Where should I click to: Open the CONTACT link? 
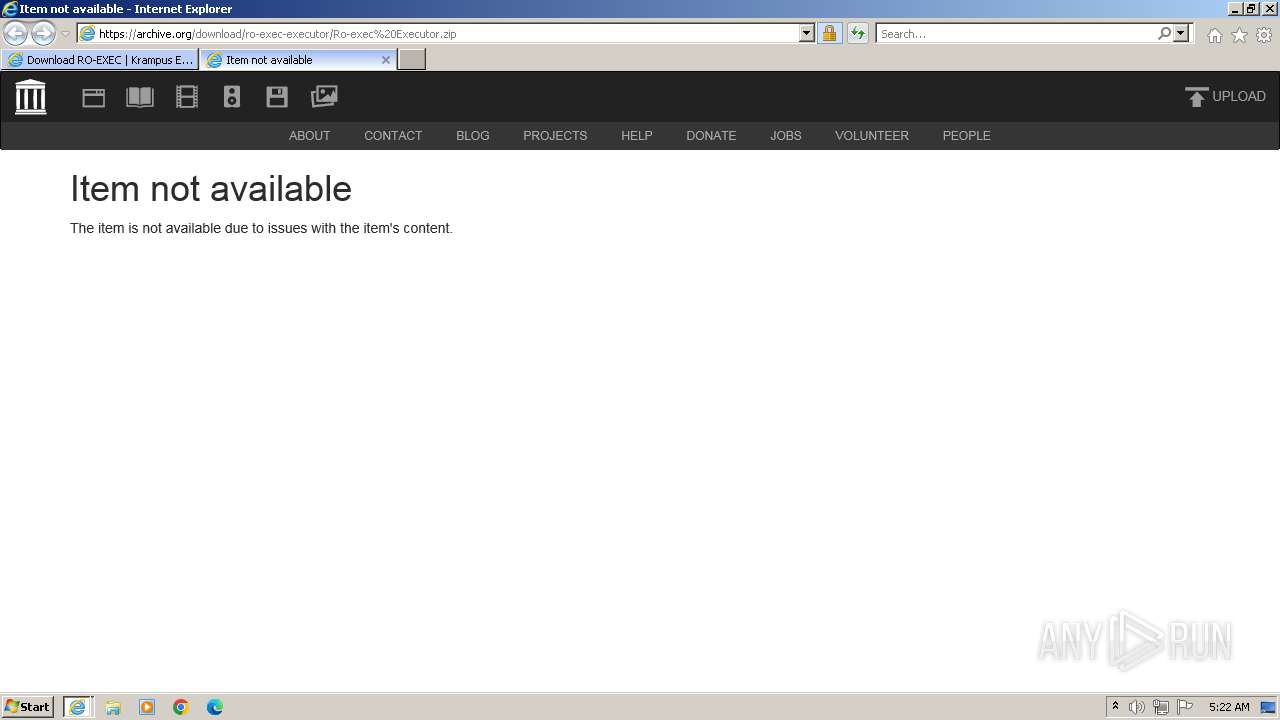(393, 136)
